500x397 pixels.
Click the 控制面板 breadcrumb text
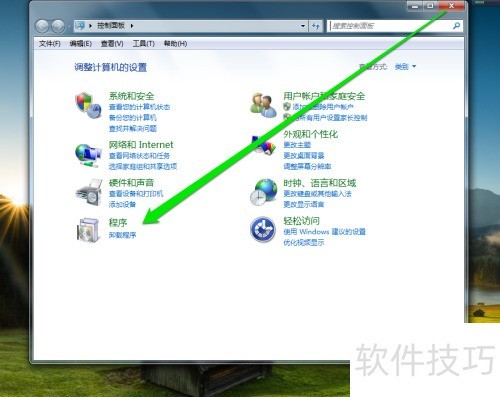point(111,25)
